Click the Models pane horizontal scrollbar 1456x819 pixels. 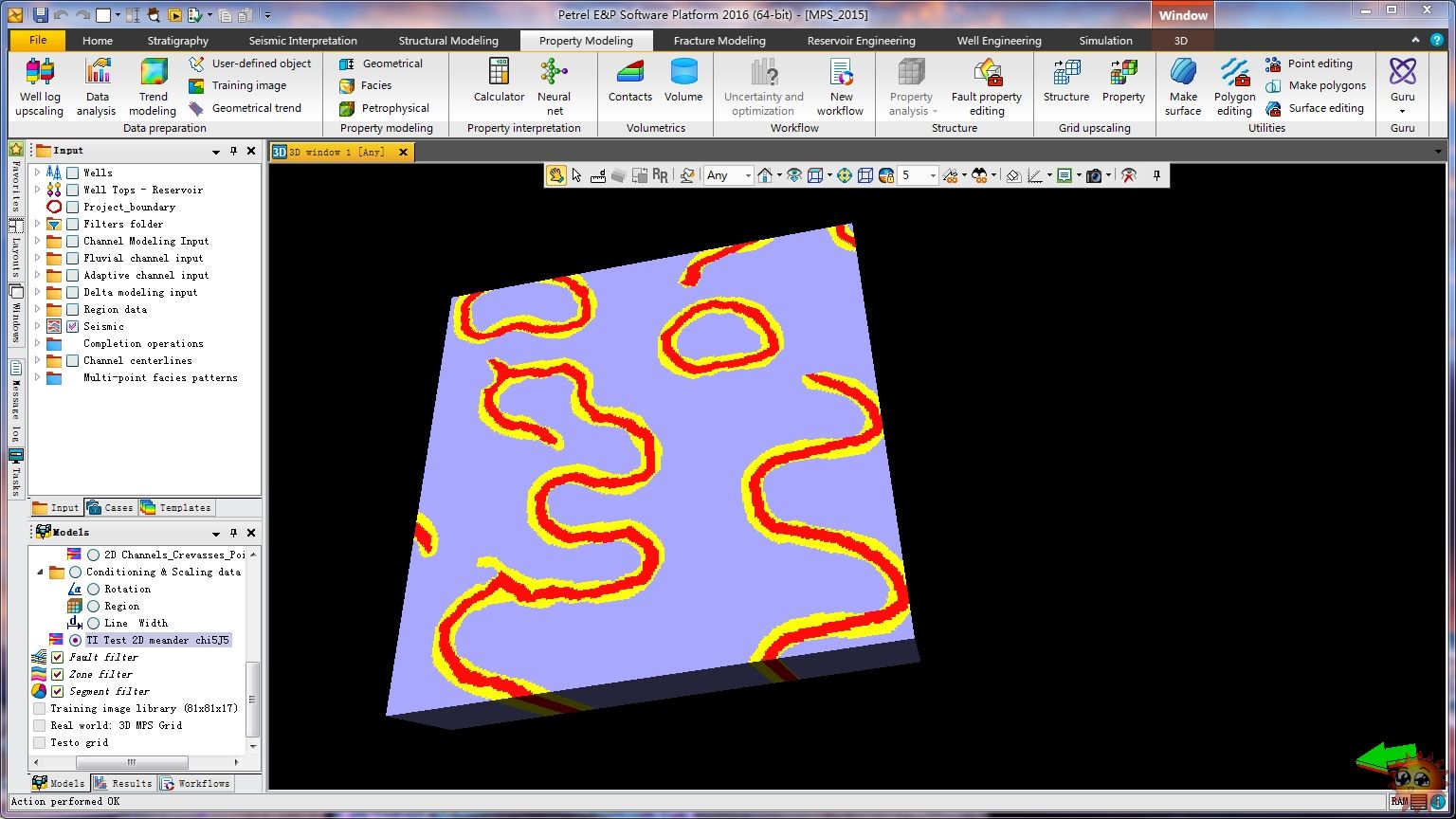click(132, 762)
